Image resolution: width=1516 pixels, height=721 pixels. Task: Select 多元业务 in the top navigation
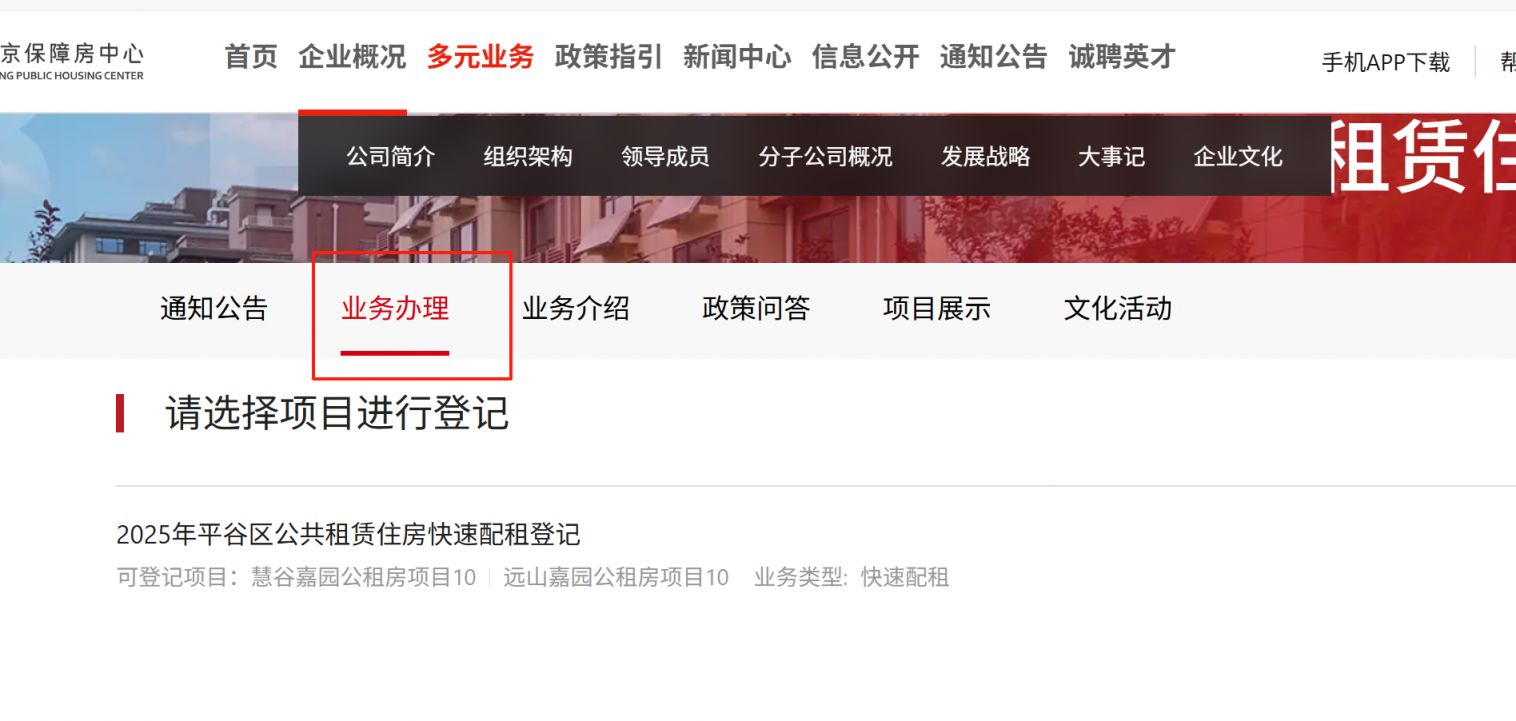pyautogui.click(x=481, y=57)
